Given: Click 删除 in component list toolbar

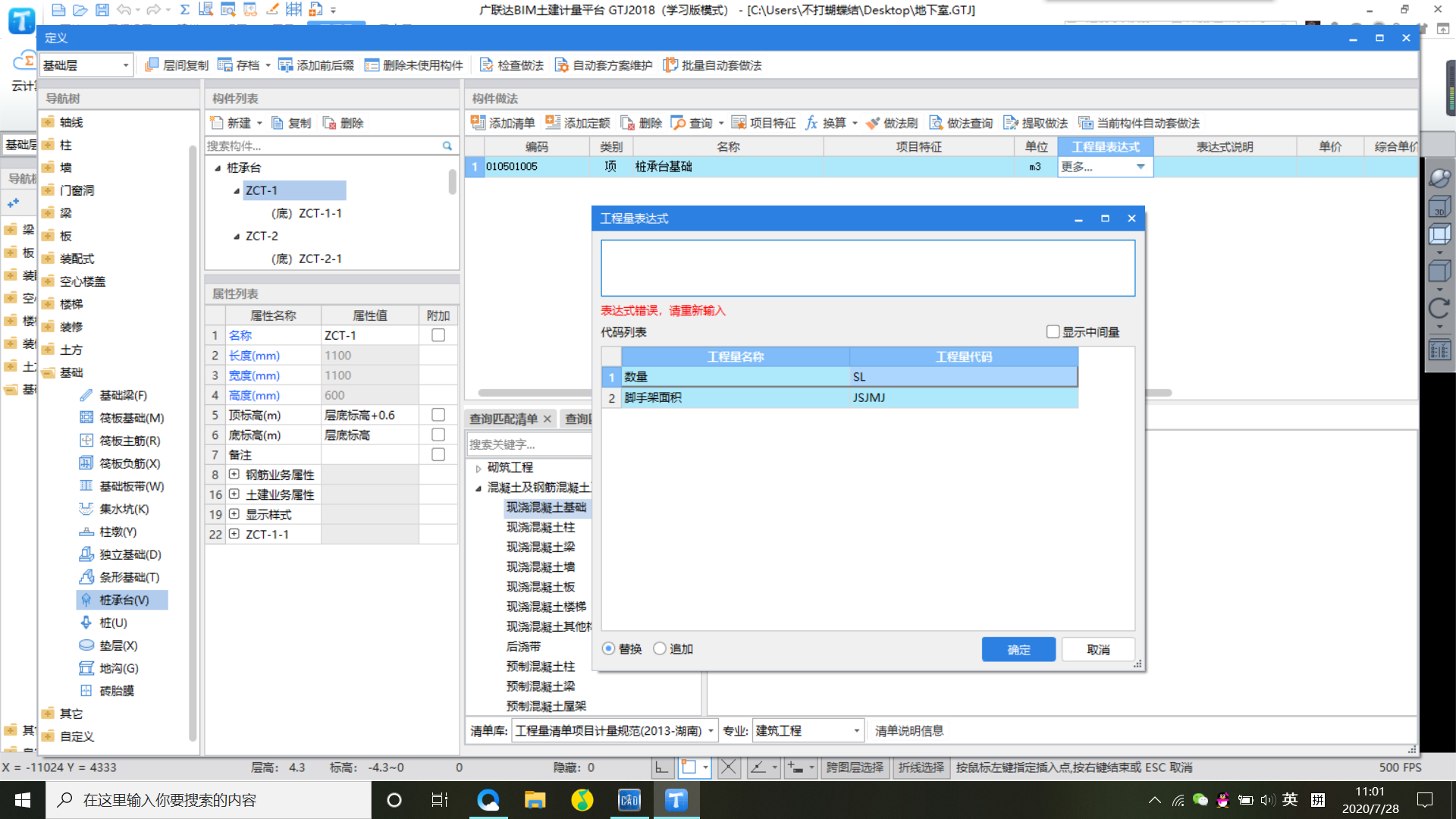Looking at the screenshot, I should pos(343,123).
